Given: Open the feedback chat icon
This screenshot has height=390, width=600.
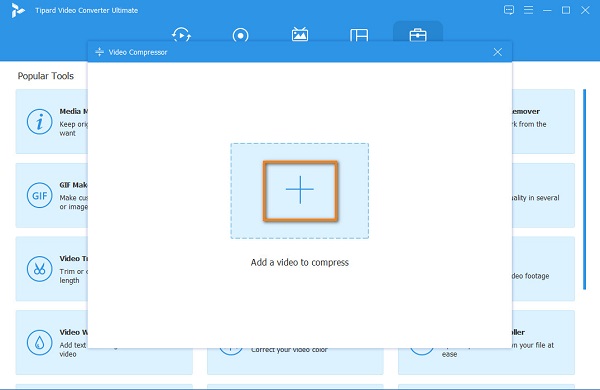Looking at the screenshot, I should point(509,10).
